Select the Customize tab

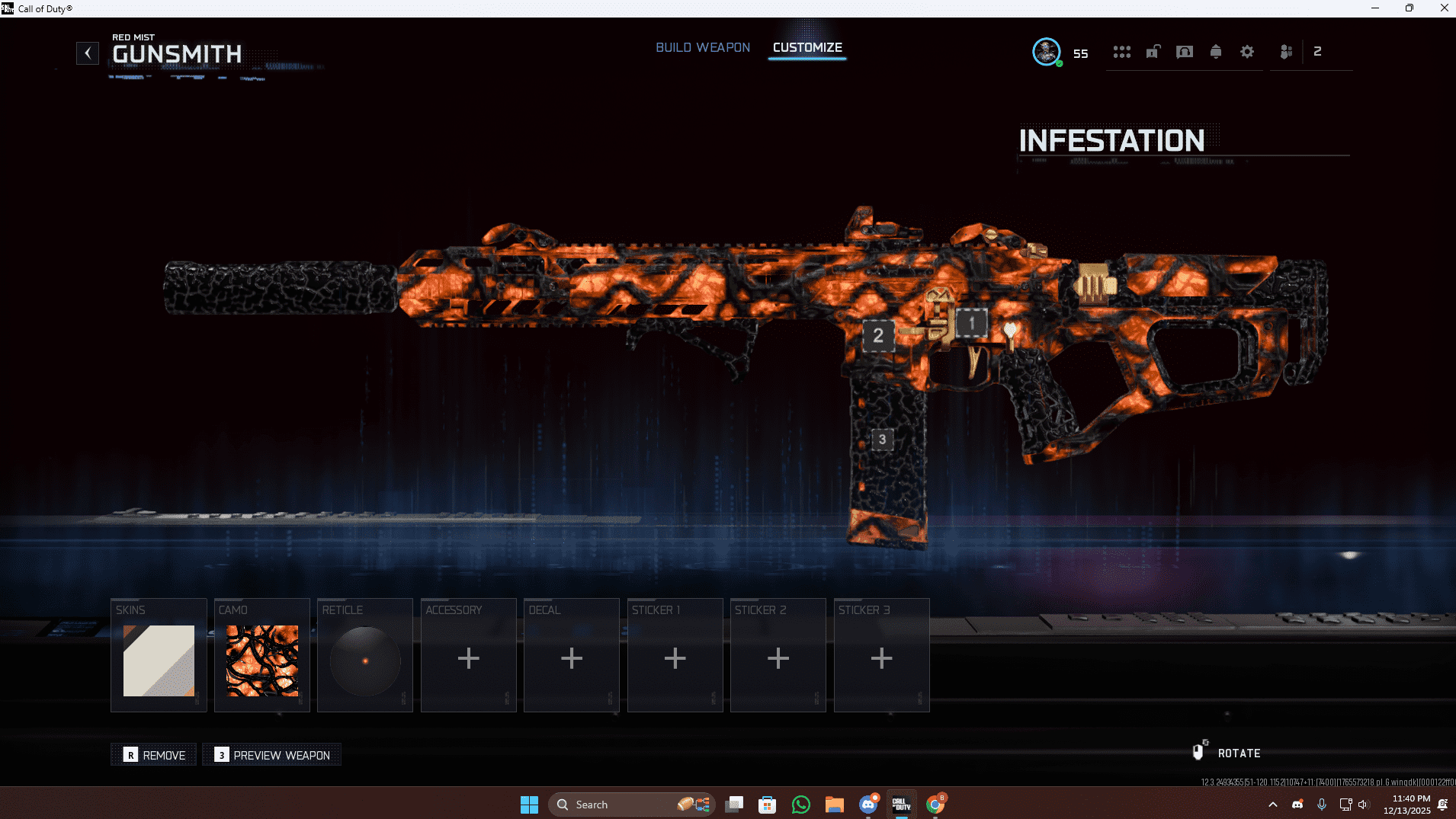pos(807,47)
